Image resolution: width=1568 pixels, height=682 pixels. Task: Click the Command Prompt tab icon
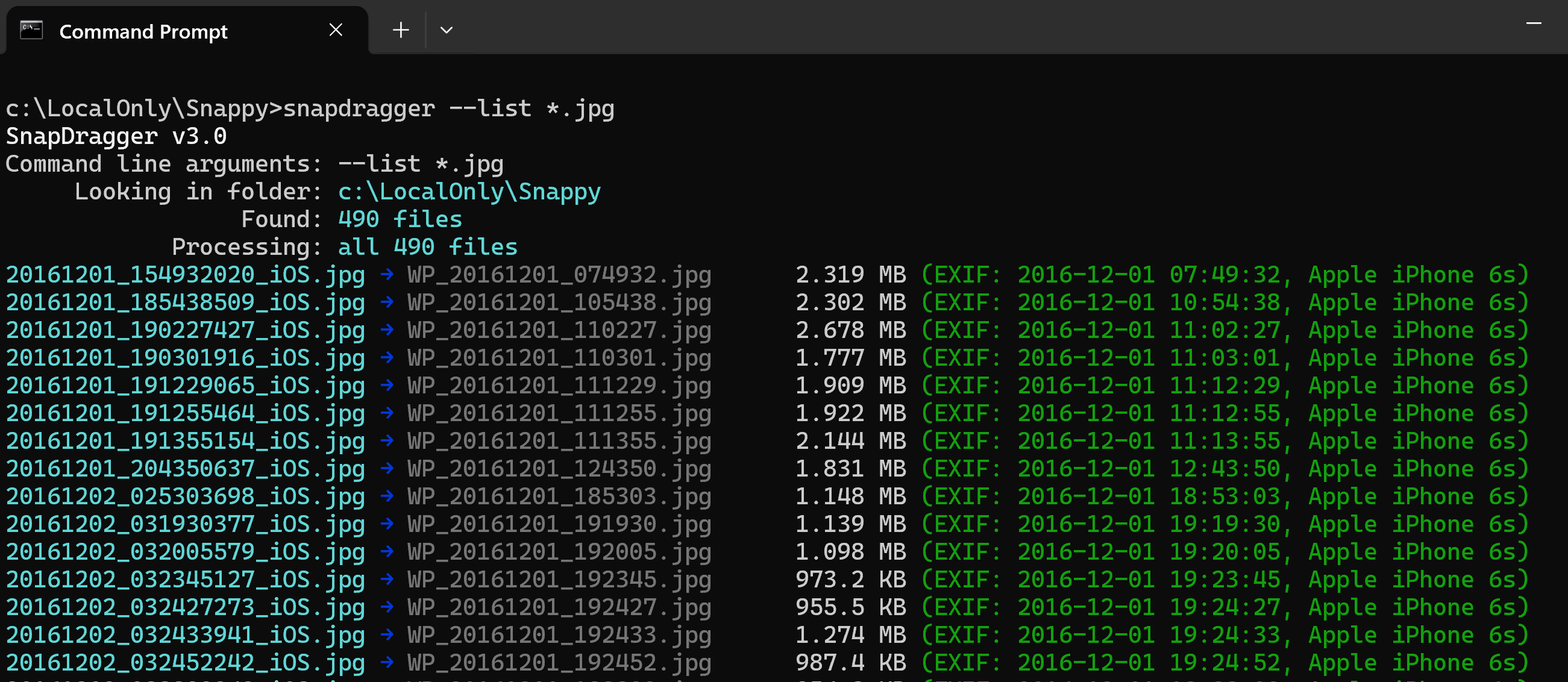31,30
